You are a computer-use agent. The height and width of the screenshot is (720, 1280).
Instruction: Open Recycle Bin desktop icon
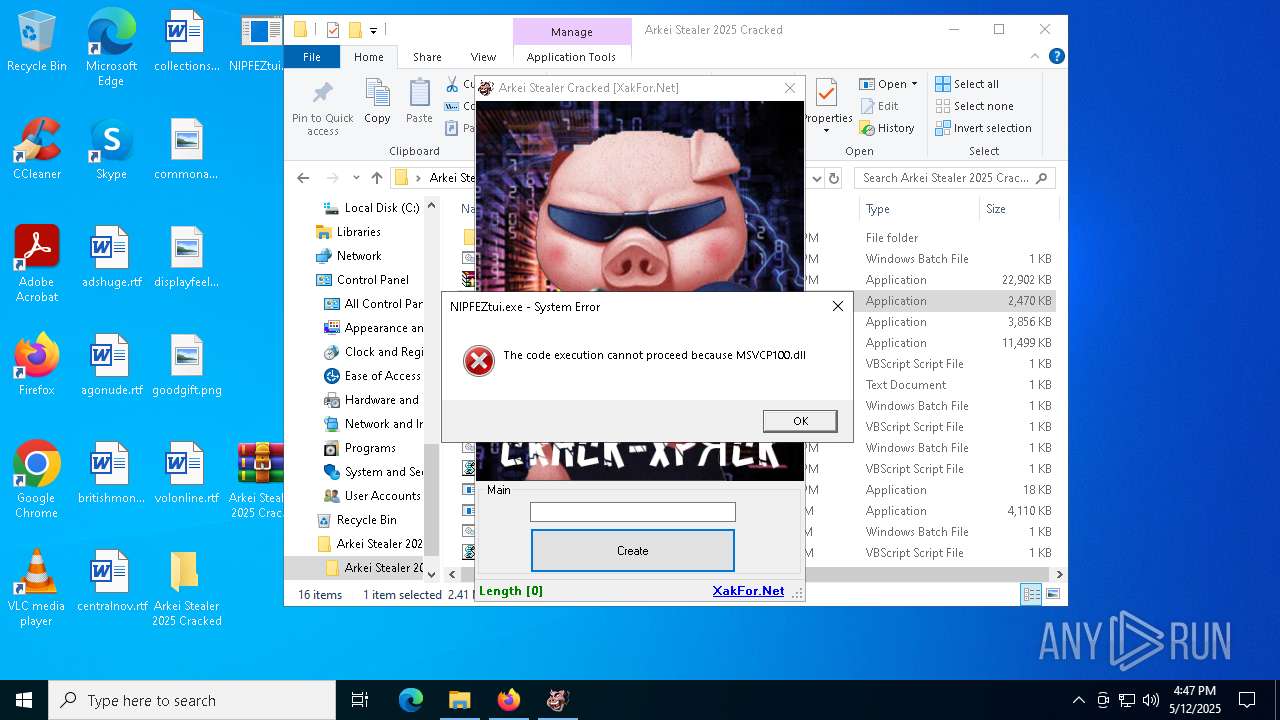pos(37,42)
